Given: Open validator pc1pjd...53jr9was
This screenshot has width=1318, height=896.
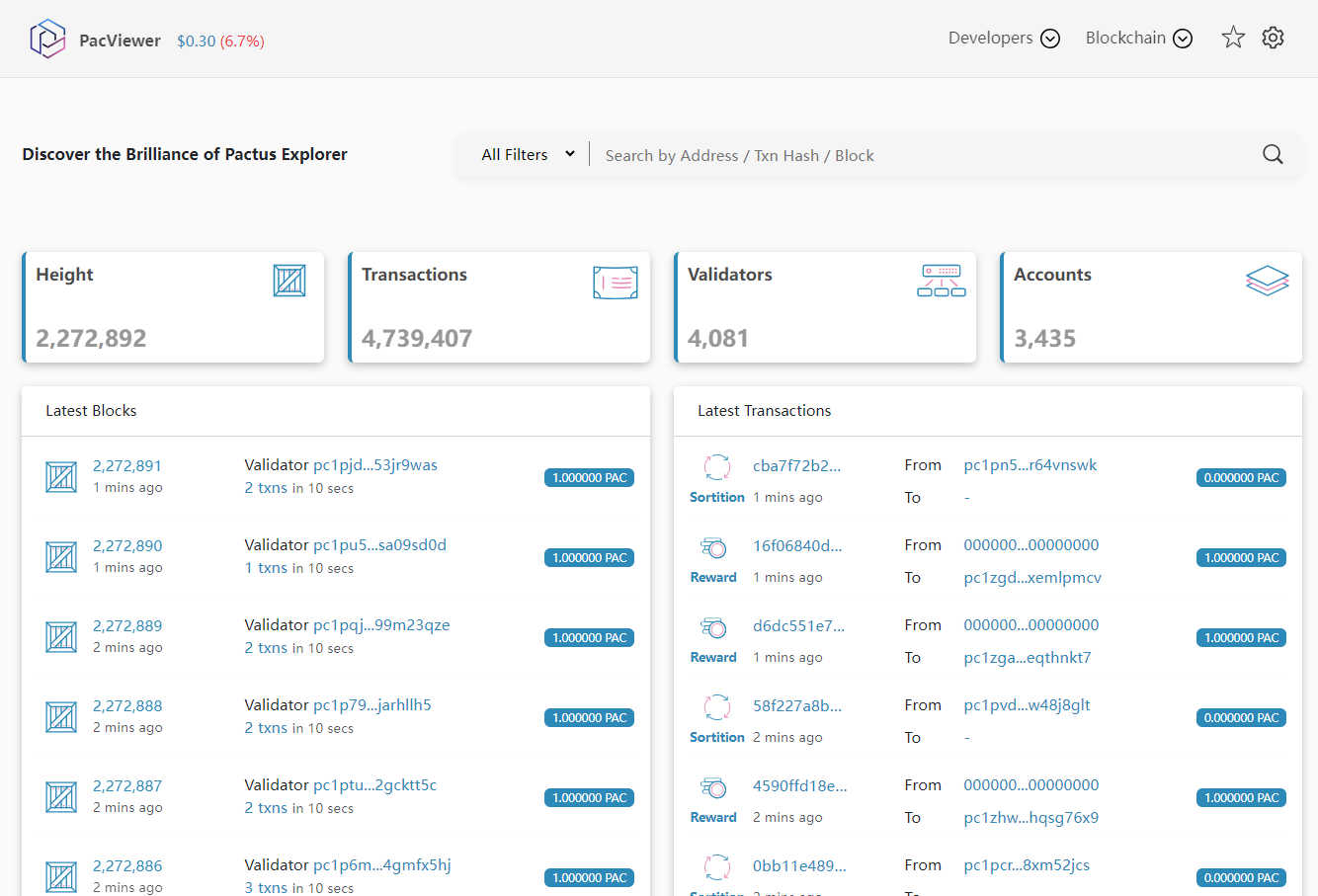Looking at the screenshot, I should [375, 464].
